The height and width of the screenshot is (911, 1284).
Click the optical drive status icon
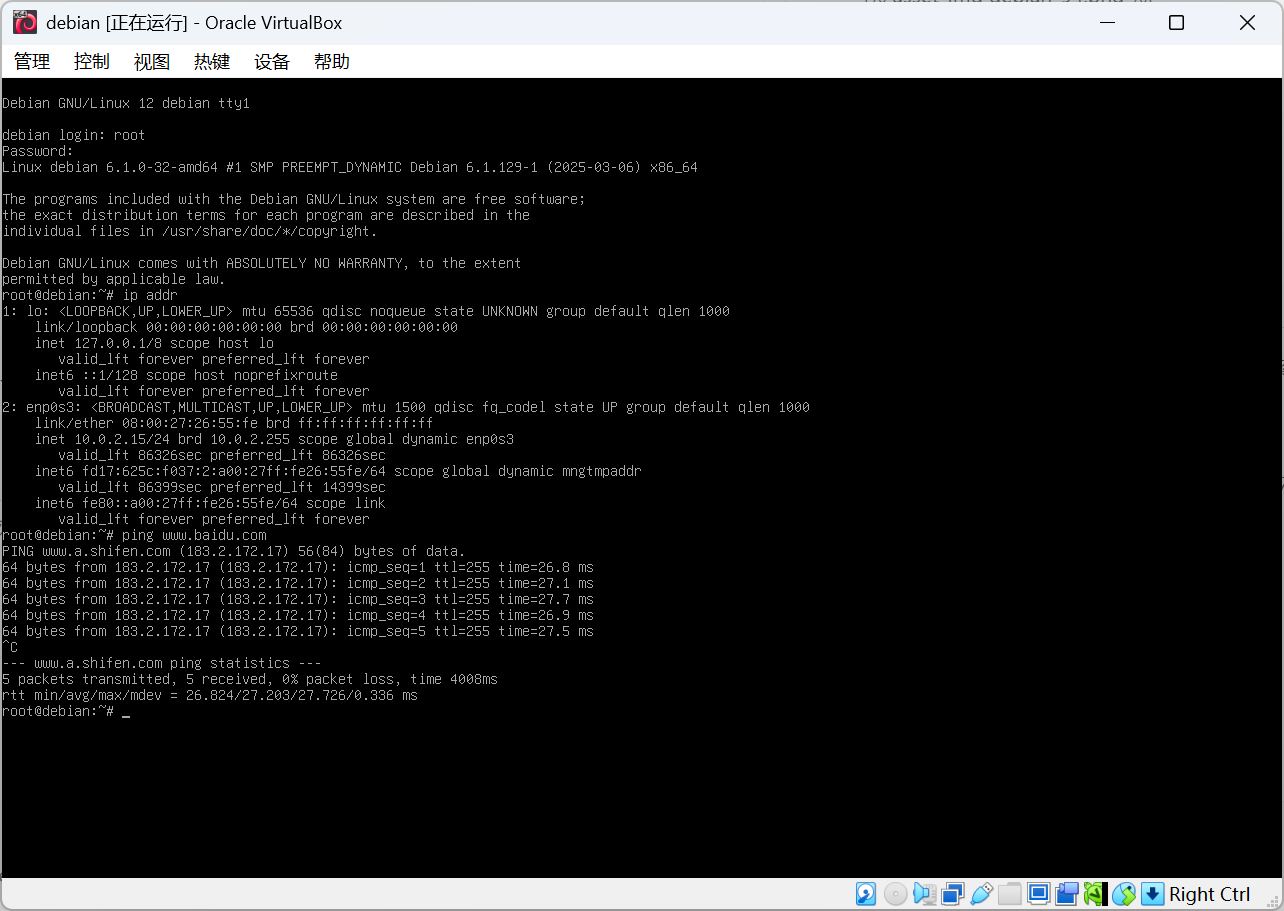pyautogui.click(x=896, y=894)
